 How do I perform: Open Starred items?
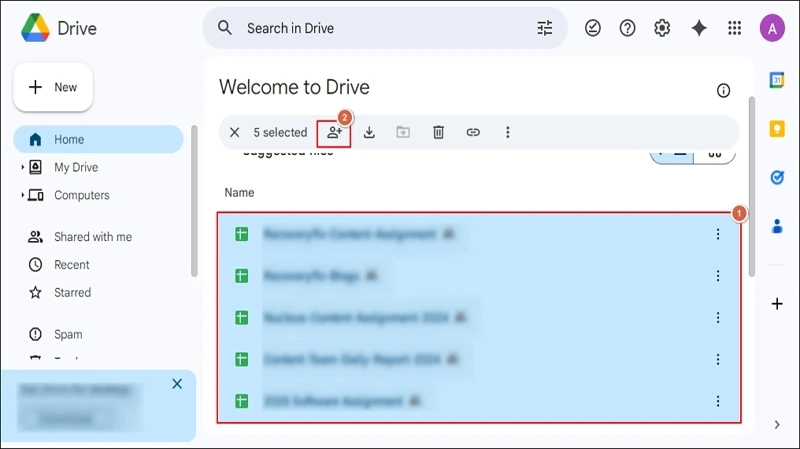72,292
